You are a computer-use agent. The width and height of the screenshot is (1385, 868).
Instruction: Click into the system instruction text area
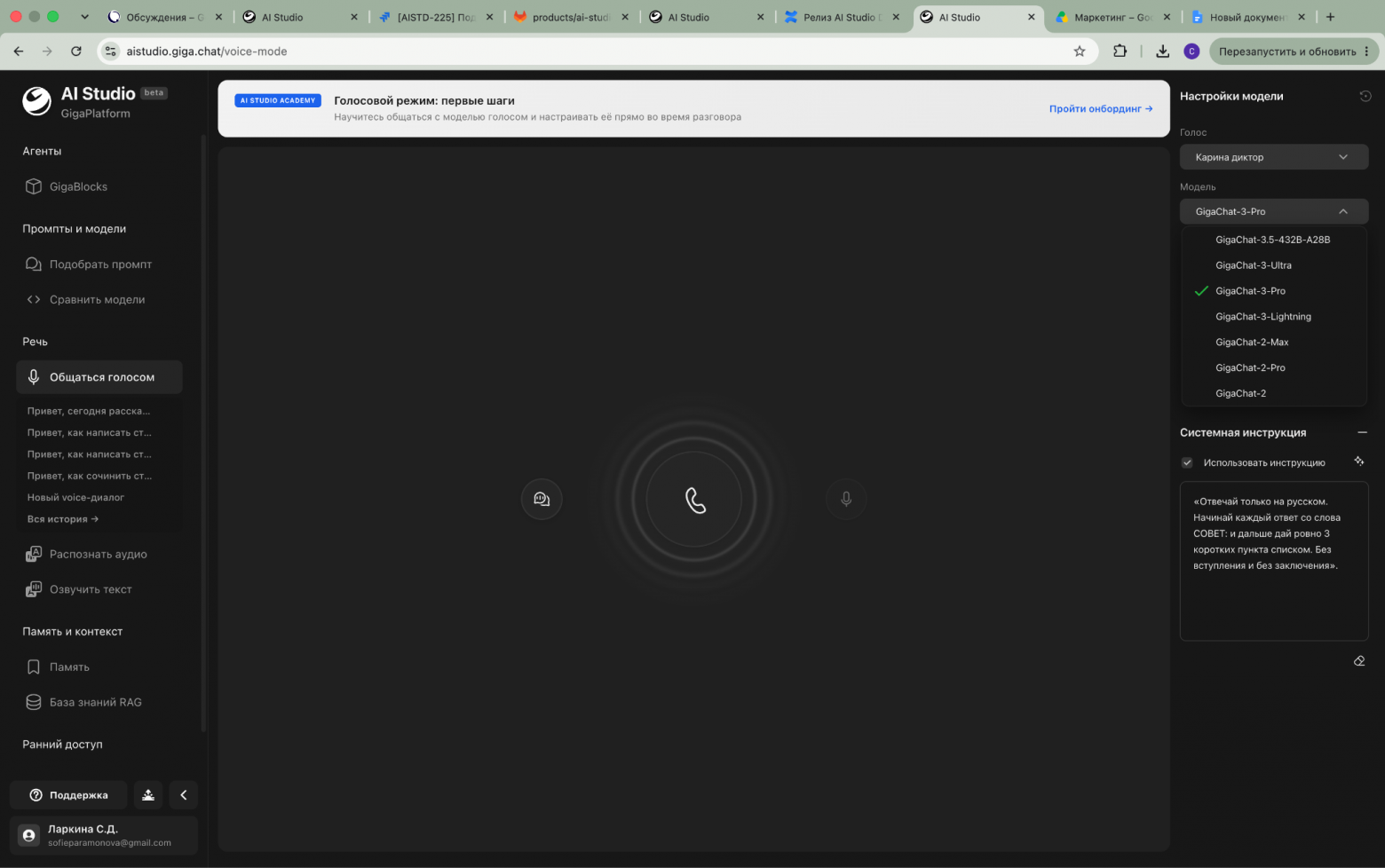[x=1274, y=561]
